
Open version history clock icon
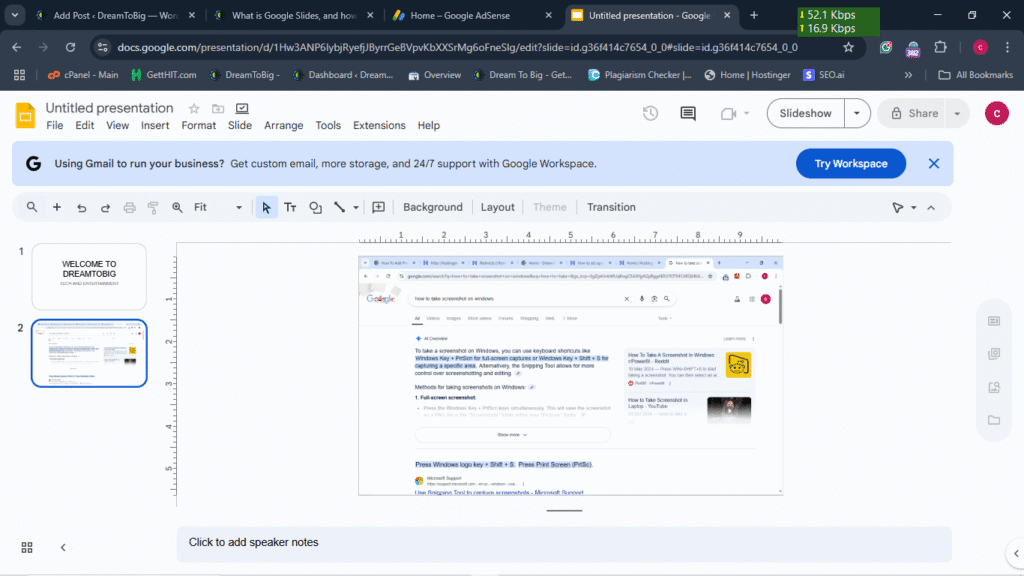click(x=650, y=113)
